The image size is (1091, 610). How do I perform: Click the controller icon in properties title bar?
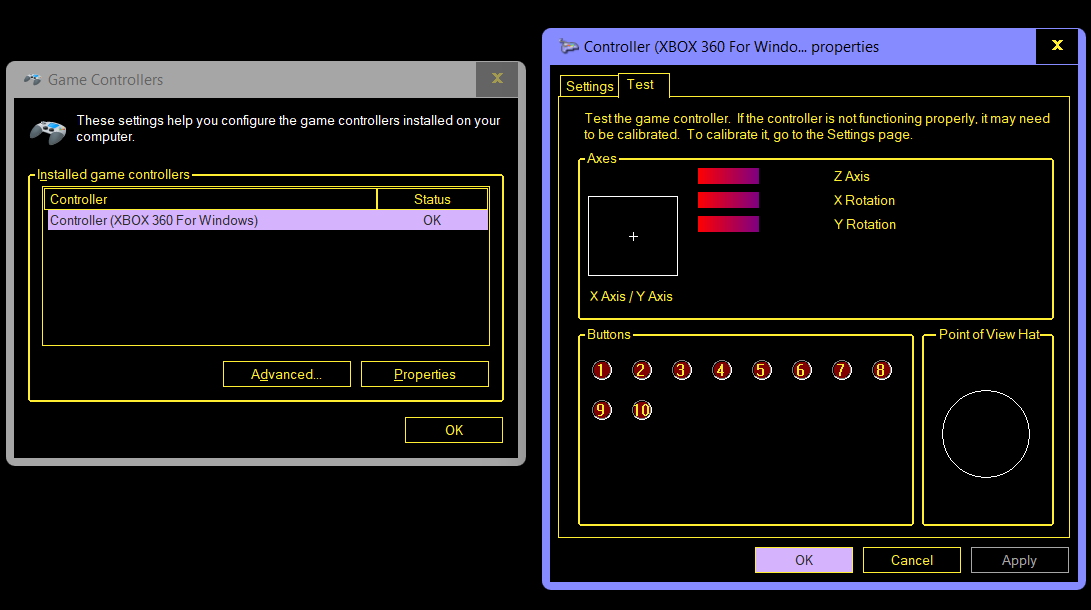pyautogui.click(x=569, y=47)
